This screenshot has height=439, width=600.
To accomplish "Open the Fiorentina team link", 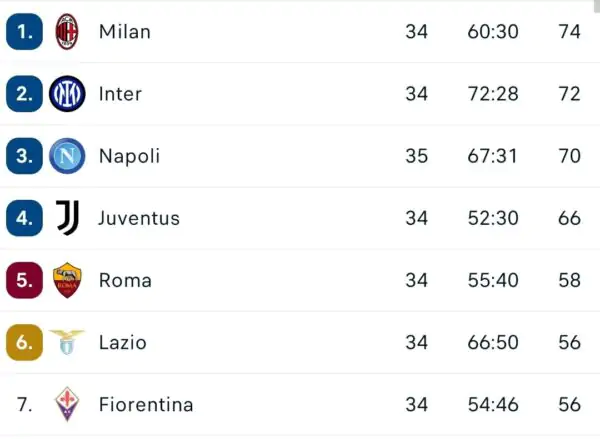I will 146,404.
